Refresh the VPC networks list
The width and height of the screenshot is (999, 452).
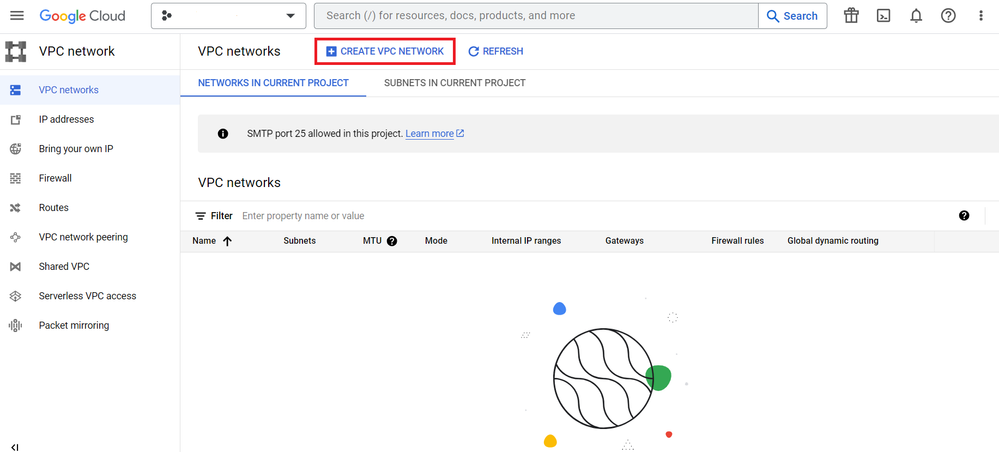[495, 51]
